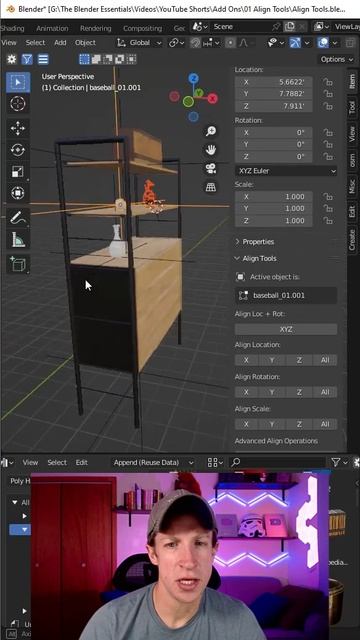Click the viewport zoom magnifier icon

coord(211,131)
